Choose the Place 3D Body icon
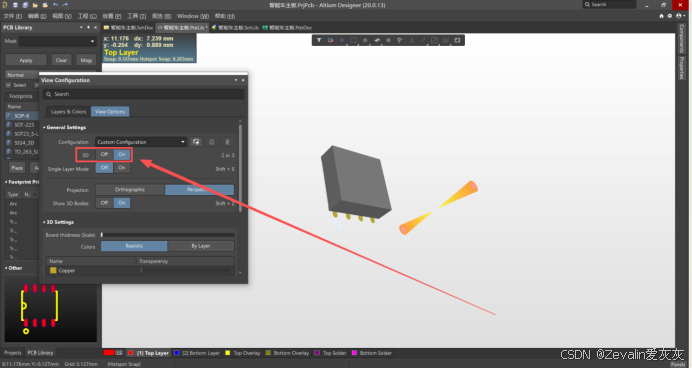Image resolution: width=692 pixels, height=369 pixels. tap(377, 40)
